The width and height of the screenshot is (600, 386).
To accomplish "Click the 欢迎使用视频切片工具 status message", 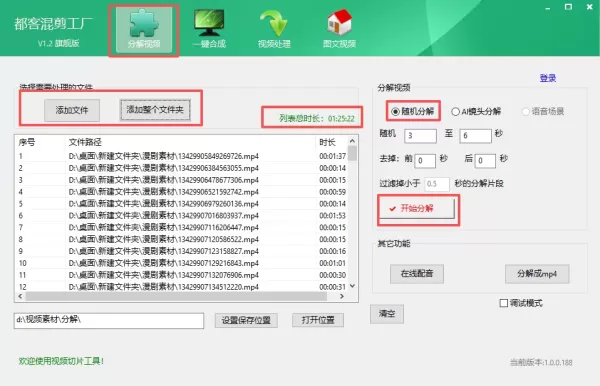I will (x=61, y=361).
